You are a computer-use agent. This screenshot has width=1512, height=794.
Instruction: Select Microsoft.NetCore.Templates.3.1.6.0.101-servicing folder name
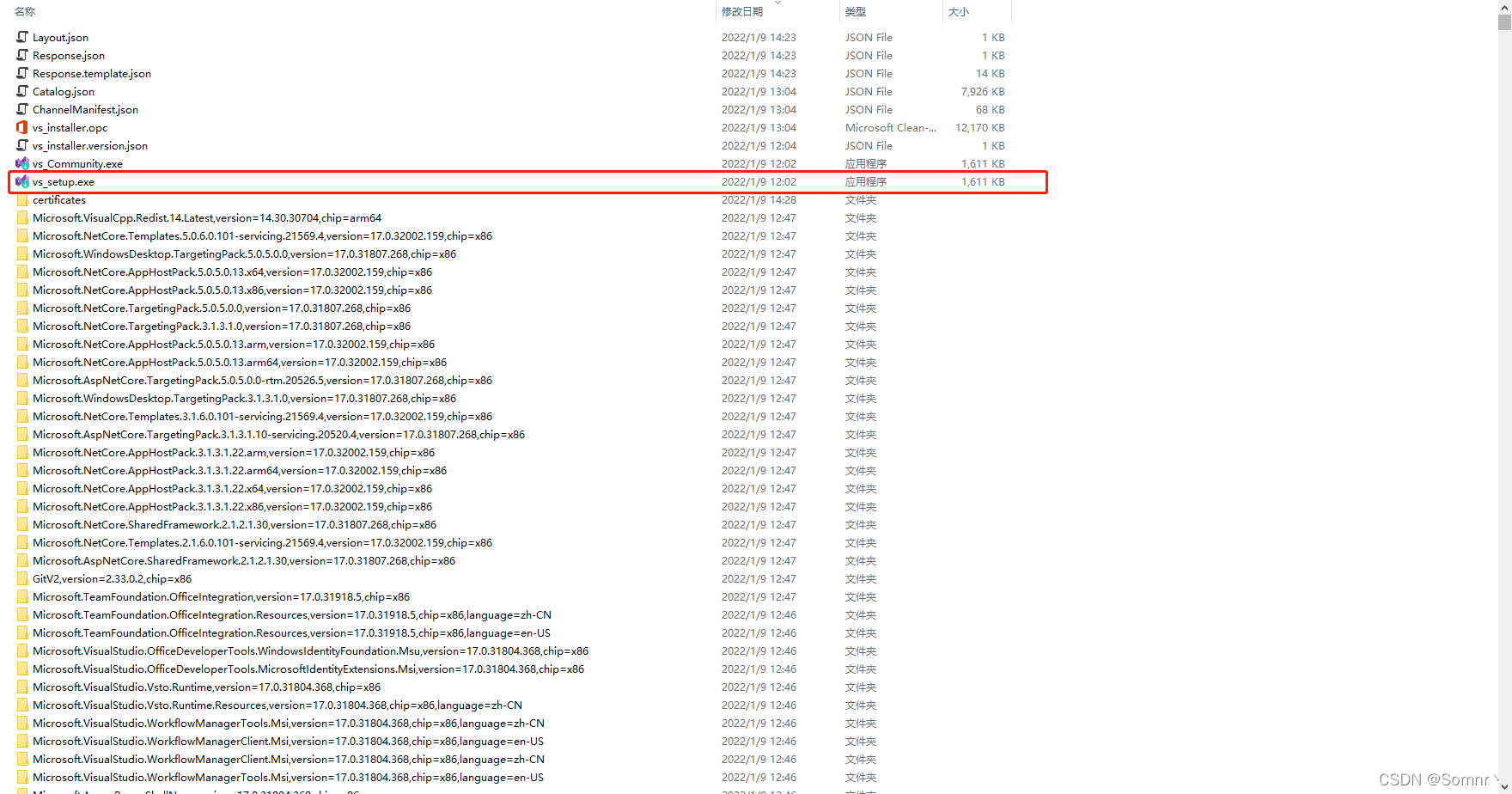coord(262,416)
